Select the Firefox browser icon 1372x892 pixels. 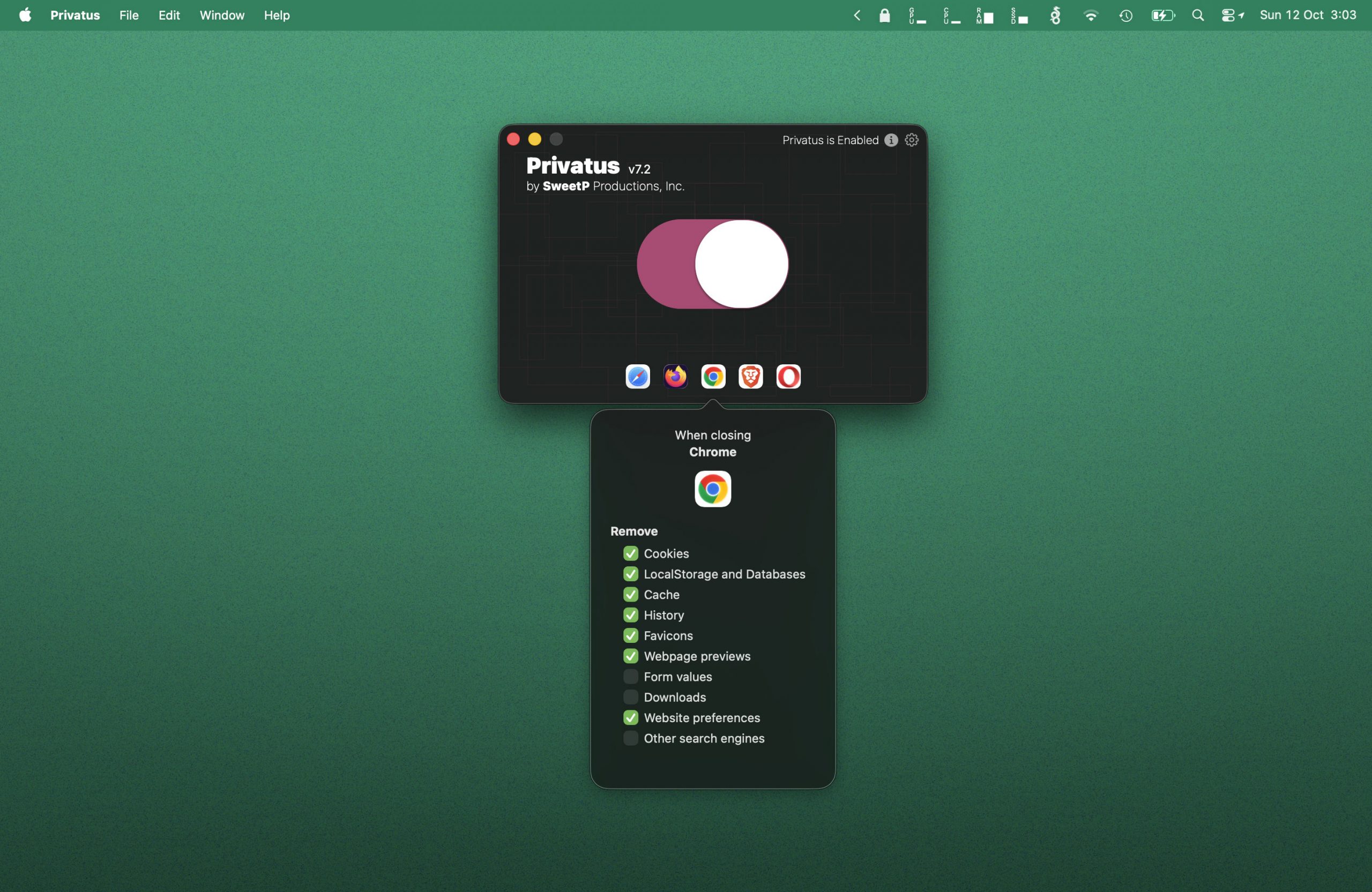coord(676,377)
